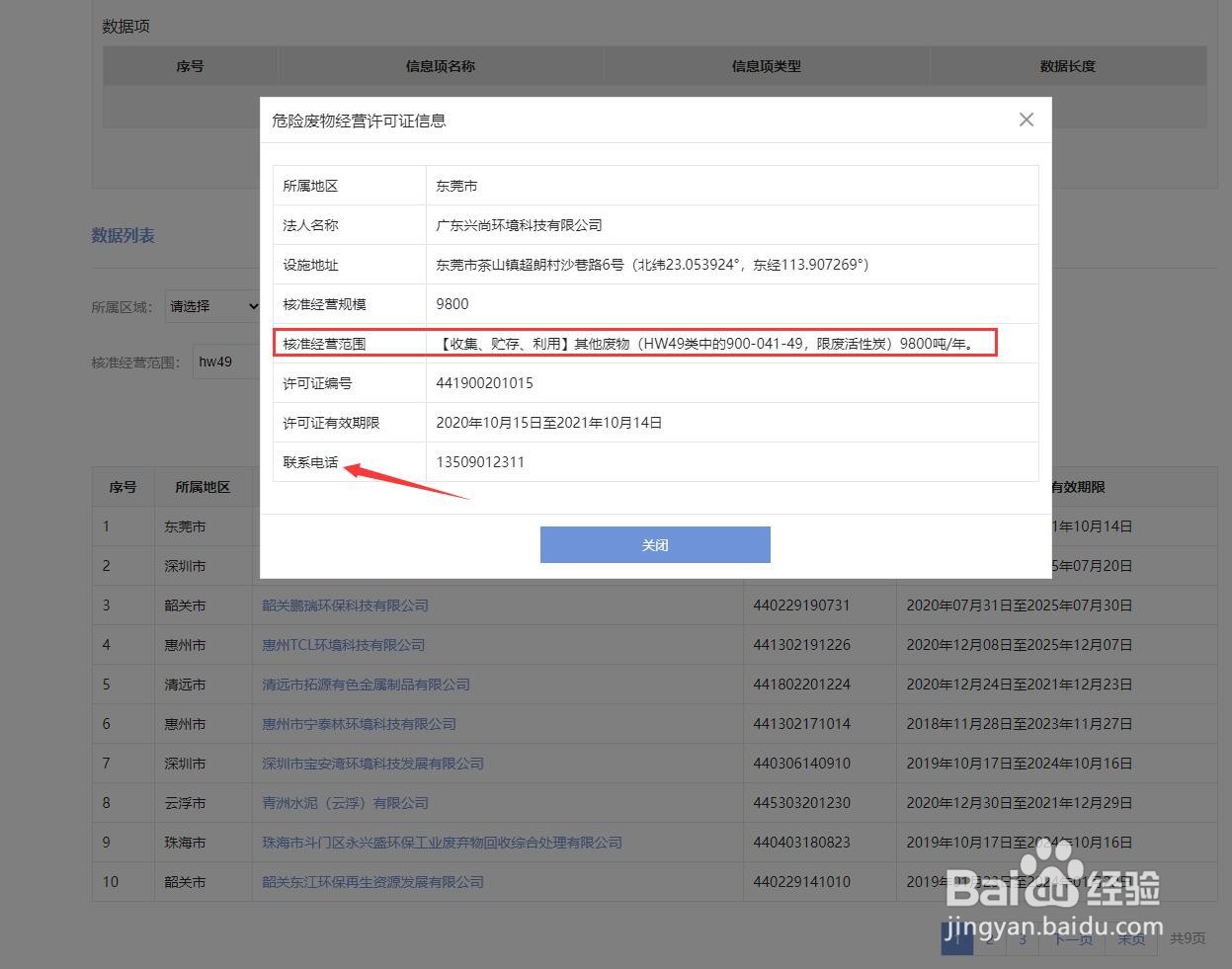
Task: Click permit number 441302171014
Action: (801, 724)
